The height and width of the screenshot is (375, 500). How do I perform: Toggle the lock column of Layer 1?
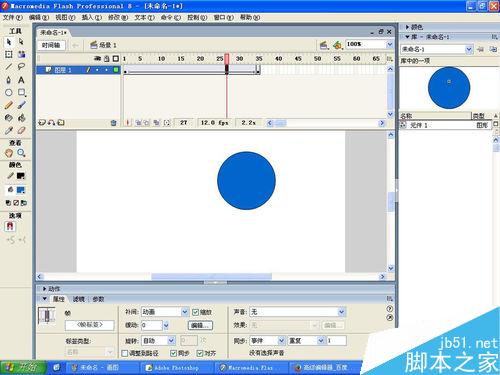pos(106,70)
